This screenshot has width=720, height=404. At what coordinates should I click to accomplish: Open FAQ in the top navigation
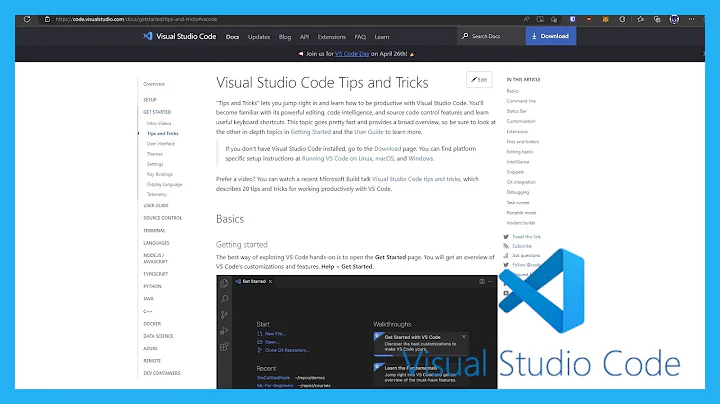360,37
